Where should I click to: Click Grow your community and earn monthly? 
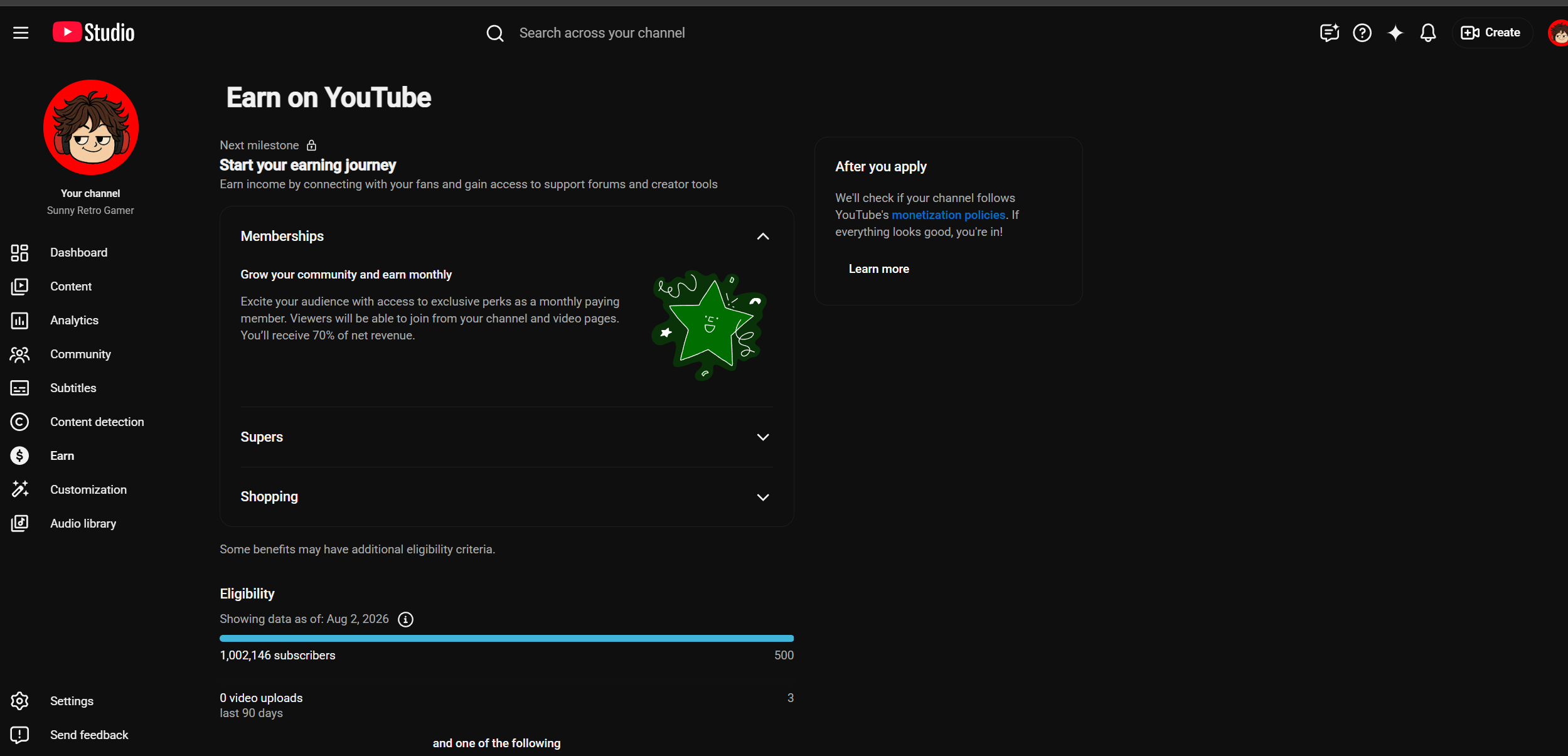click(x=346, y=275)
